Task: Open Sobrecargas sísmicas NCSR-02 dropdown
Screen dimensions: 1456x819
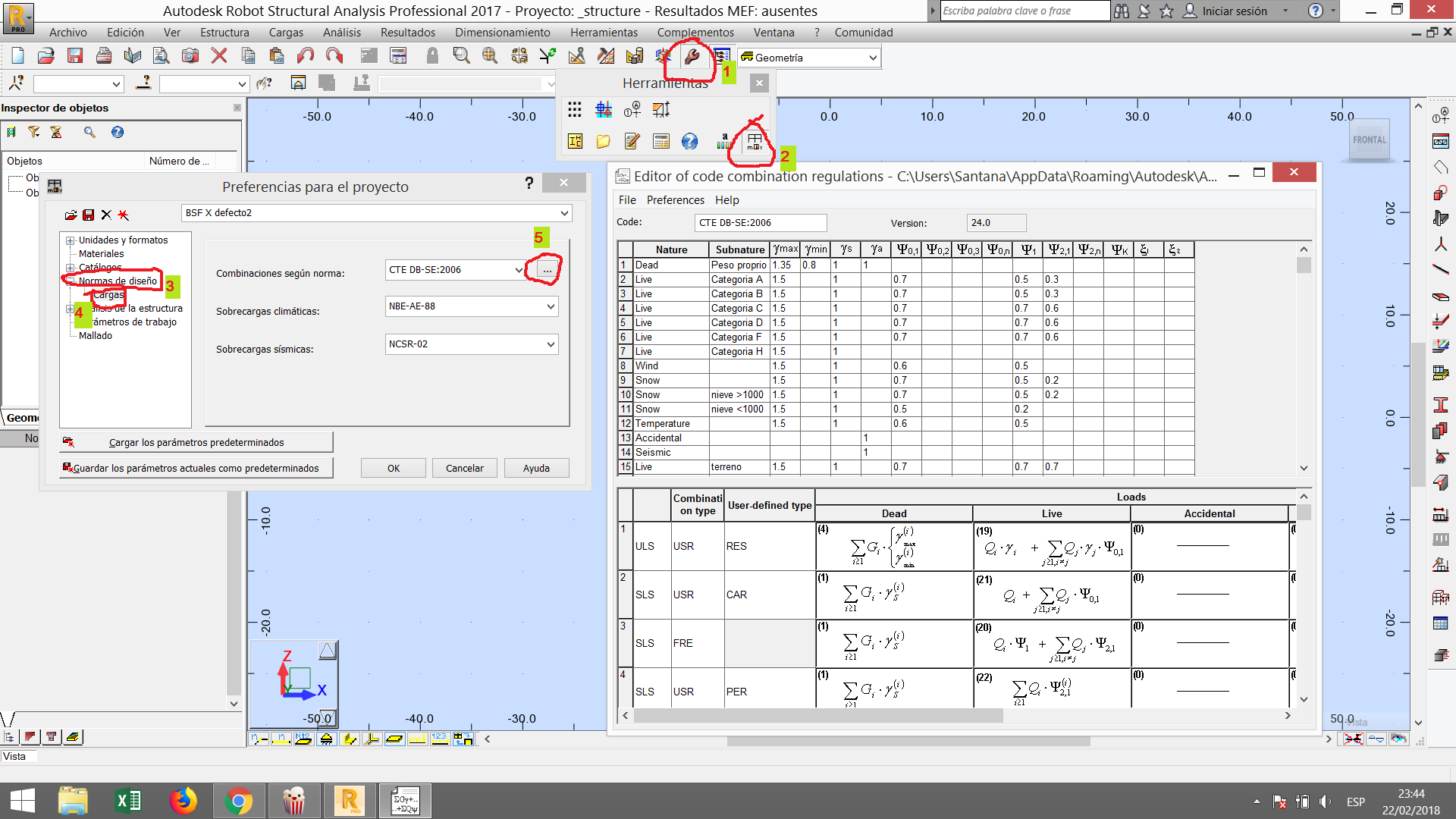Action: click(x=551, y=344)
